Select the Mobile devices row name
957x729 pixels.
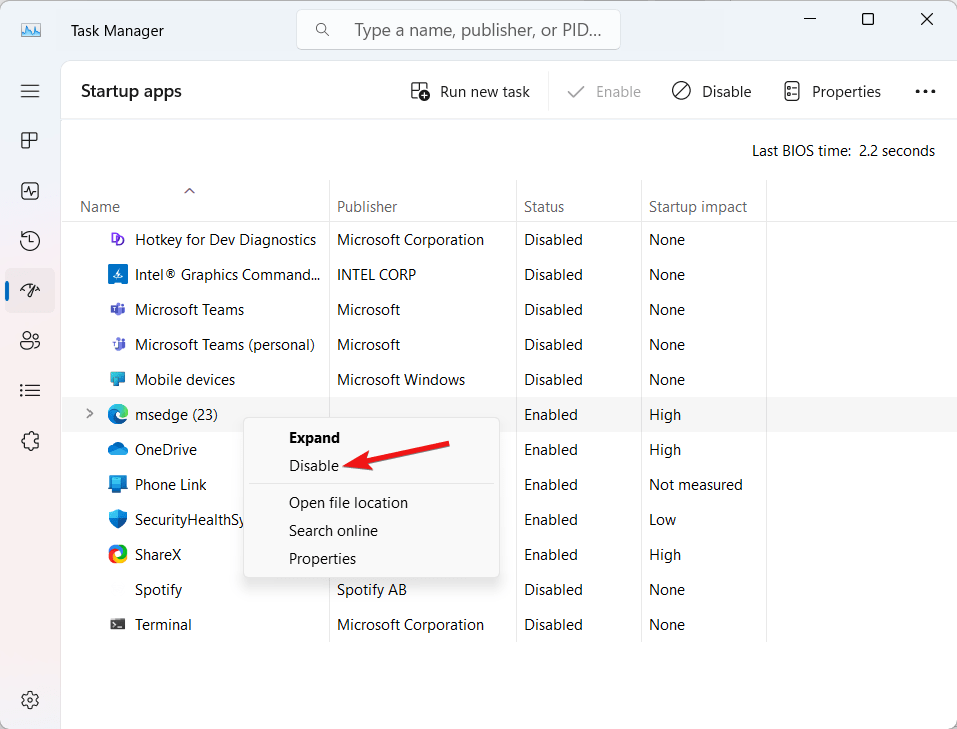[185, 380]
